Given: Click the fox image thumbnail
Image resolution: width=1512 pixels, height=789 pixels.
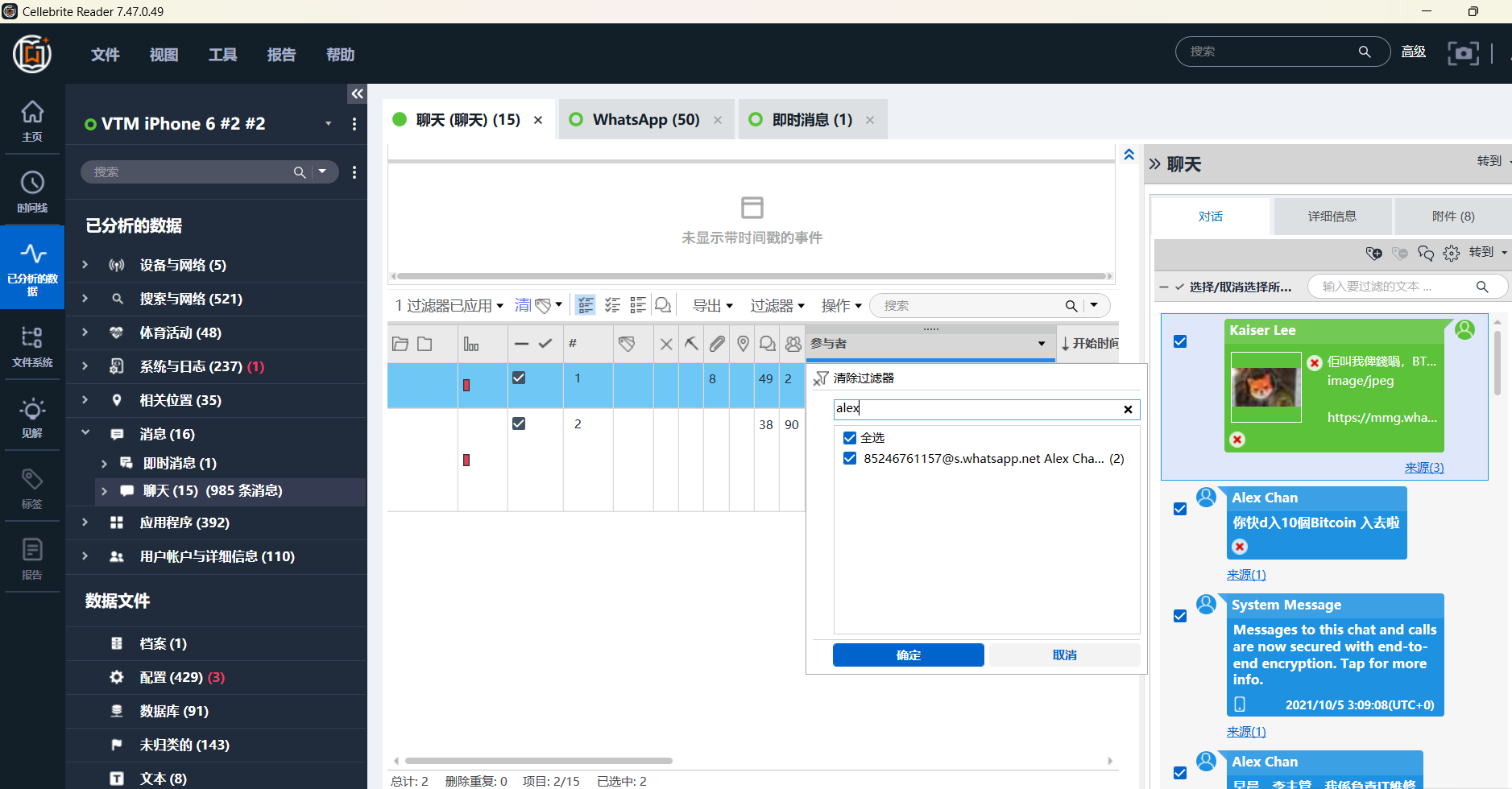Looking at the screenshot, I should 1266,387.
